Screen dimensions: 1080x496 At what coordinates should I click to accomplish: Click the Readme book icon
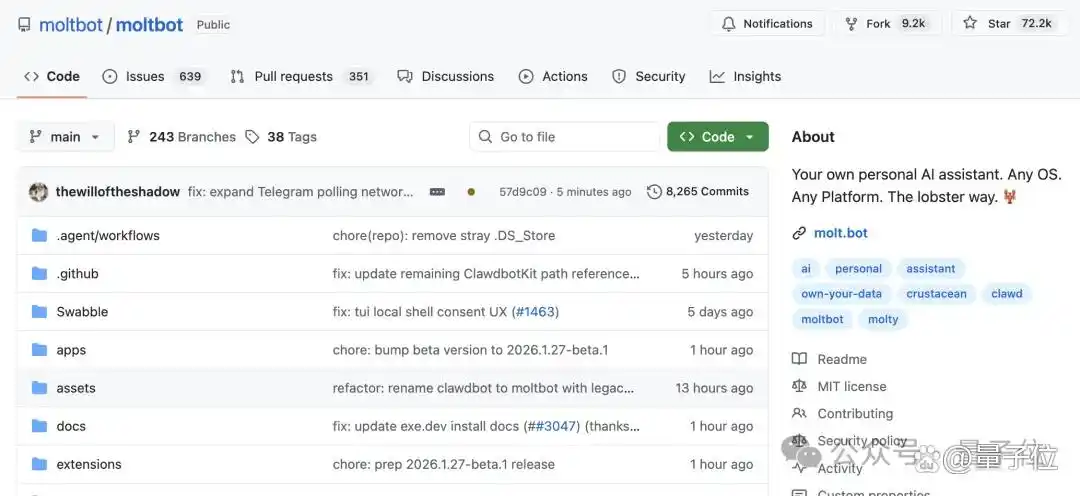799,359
